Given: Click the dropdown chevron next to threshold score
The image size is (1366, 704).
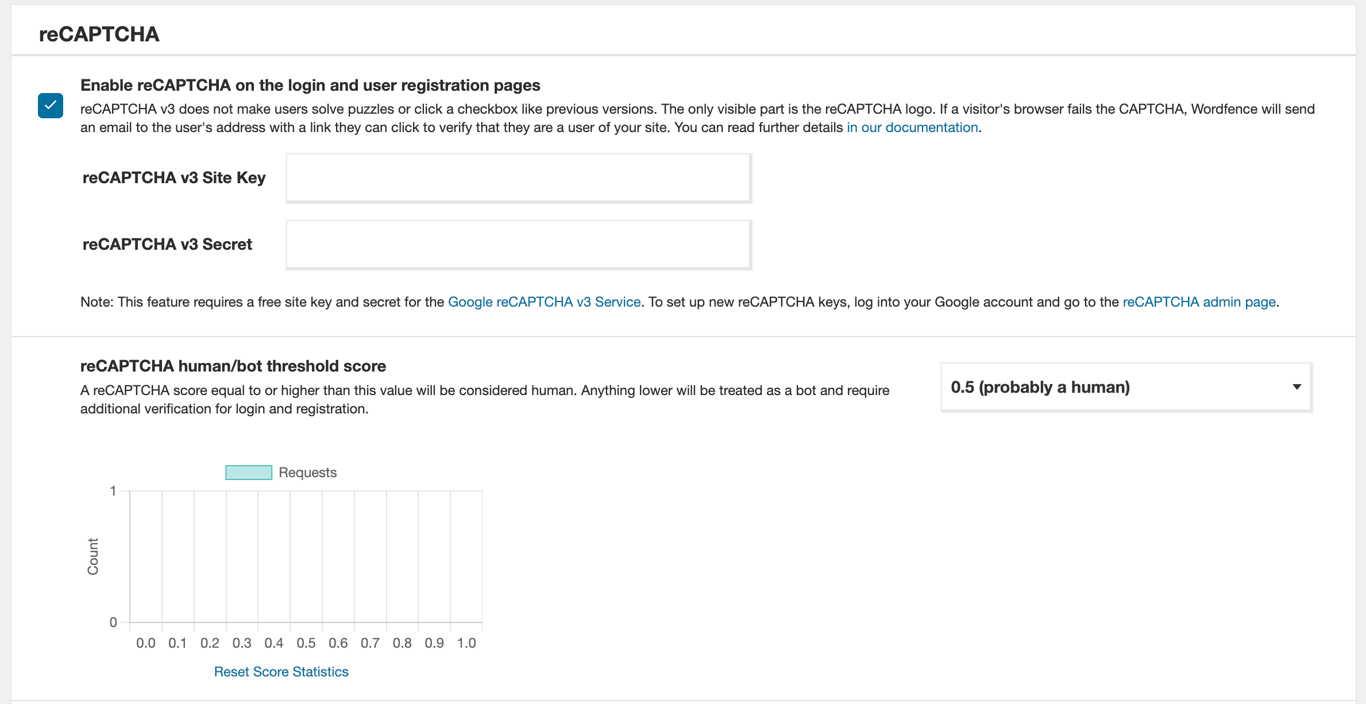Looking at the screenshot, I should pyautogui.click(x=1297, y=387).
